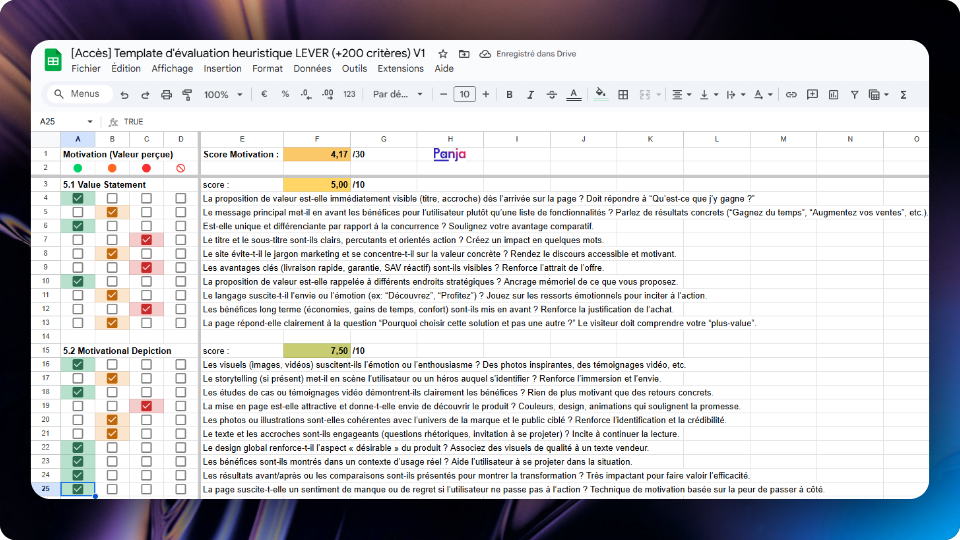Image resolution: width=960 pixels, height=540 pixels.
Task: Click the font size field showing 10
Action: click(464, 94)
